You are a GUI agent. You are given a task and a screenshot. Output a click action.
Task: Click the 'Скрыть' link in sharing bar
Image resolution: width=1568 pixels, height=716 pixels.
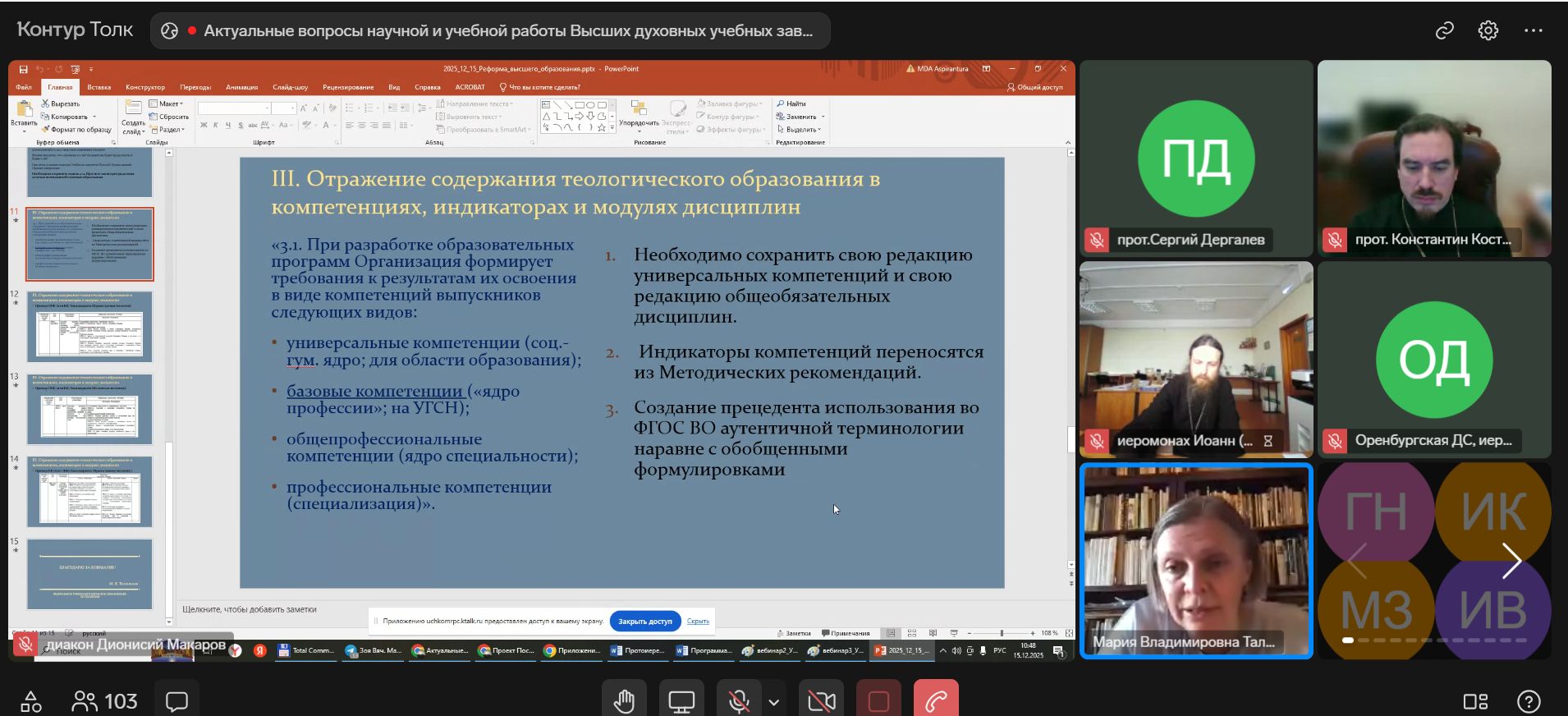(x=698, y=622)
